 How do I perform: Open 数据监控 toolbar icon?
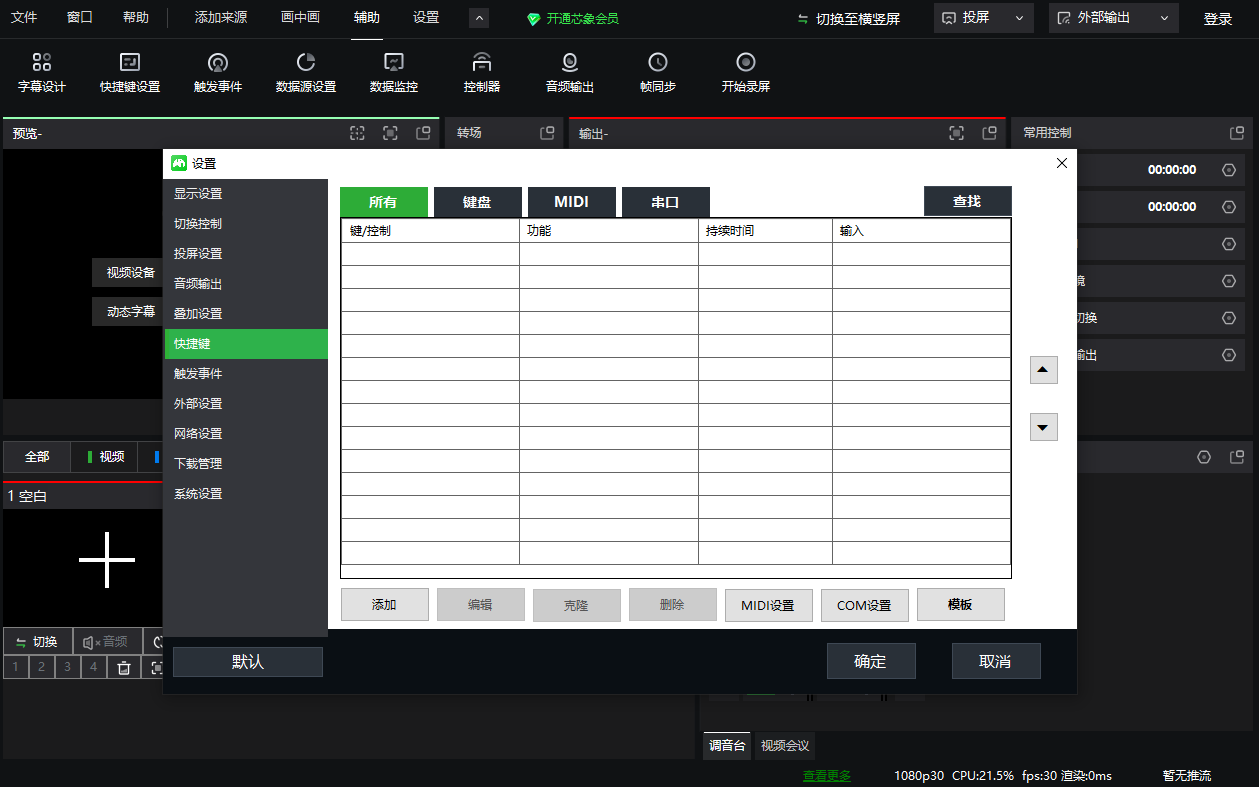[x=394, y=73]
